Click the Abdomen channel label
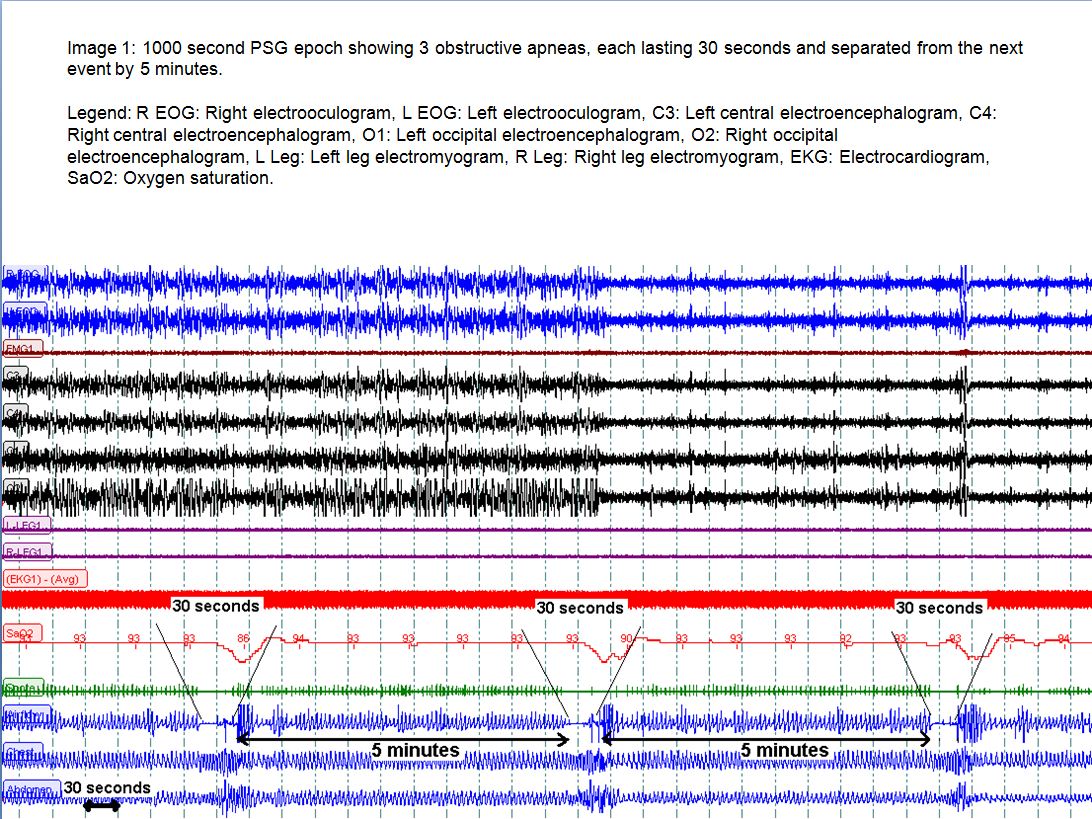This screenshot has width=1092, height=819. tap(31, 788)
